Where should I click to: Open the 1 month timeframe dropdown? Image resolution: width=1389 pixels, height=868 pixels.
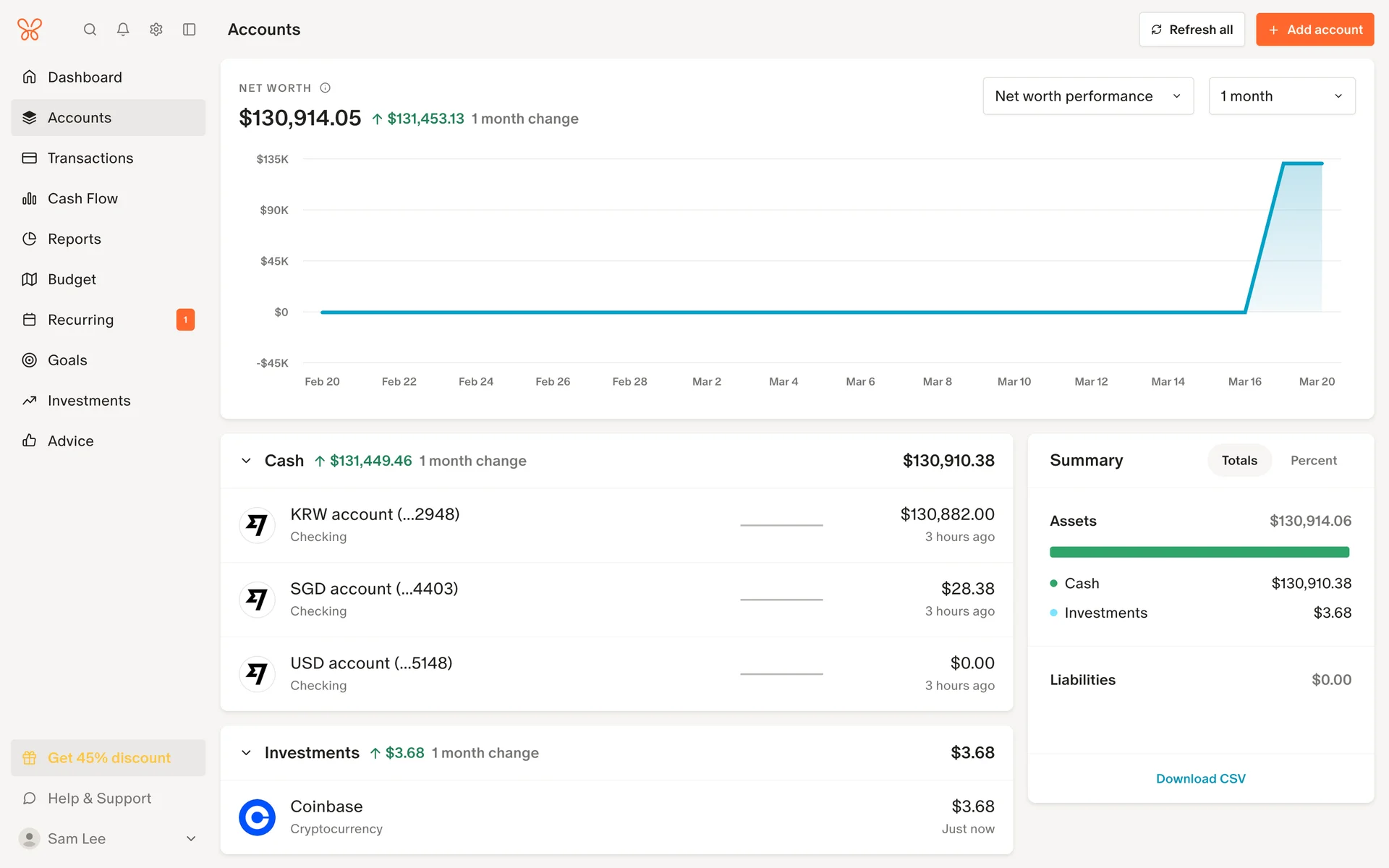pyautogui.click(x=1281, y=96)
